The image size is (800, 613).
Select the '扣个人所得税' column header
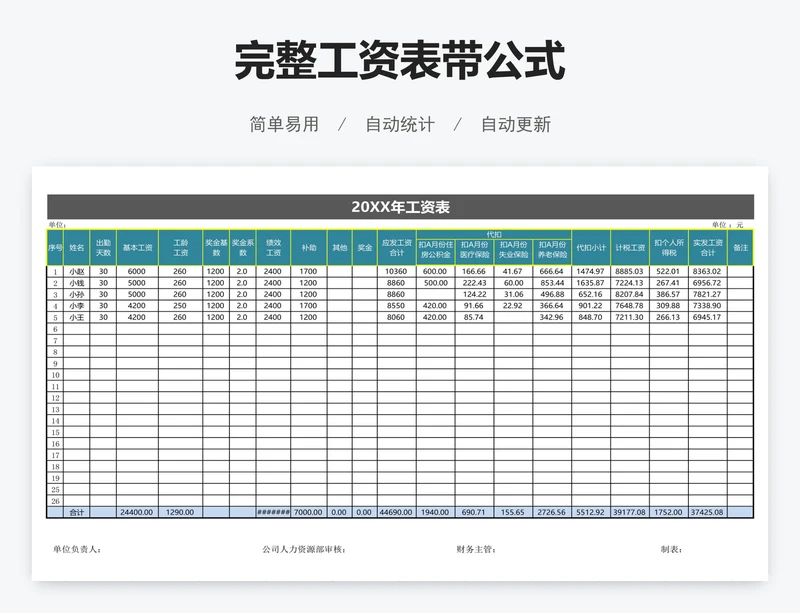click(669, 248)
